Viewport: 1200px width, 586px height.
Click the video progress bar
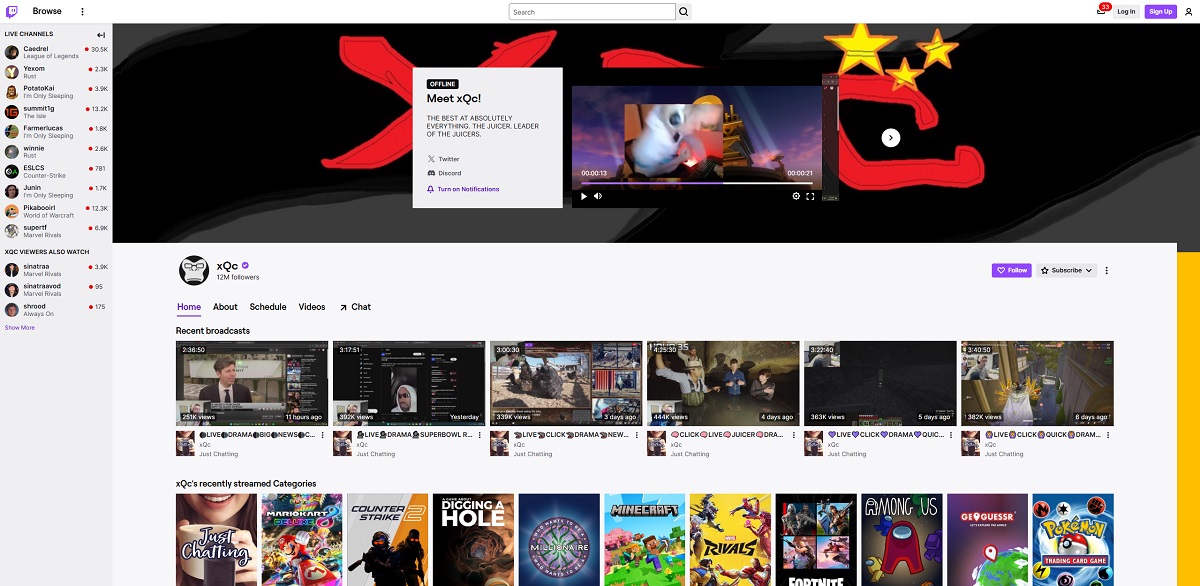pyautogui.click(x=698, y=184)
